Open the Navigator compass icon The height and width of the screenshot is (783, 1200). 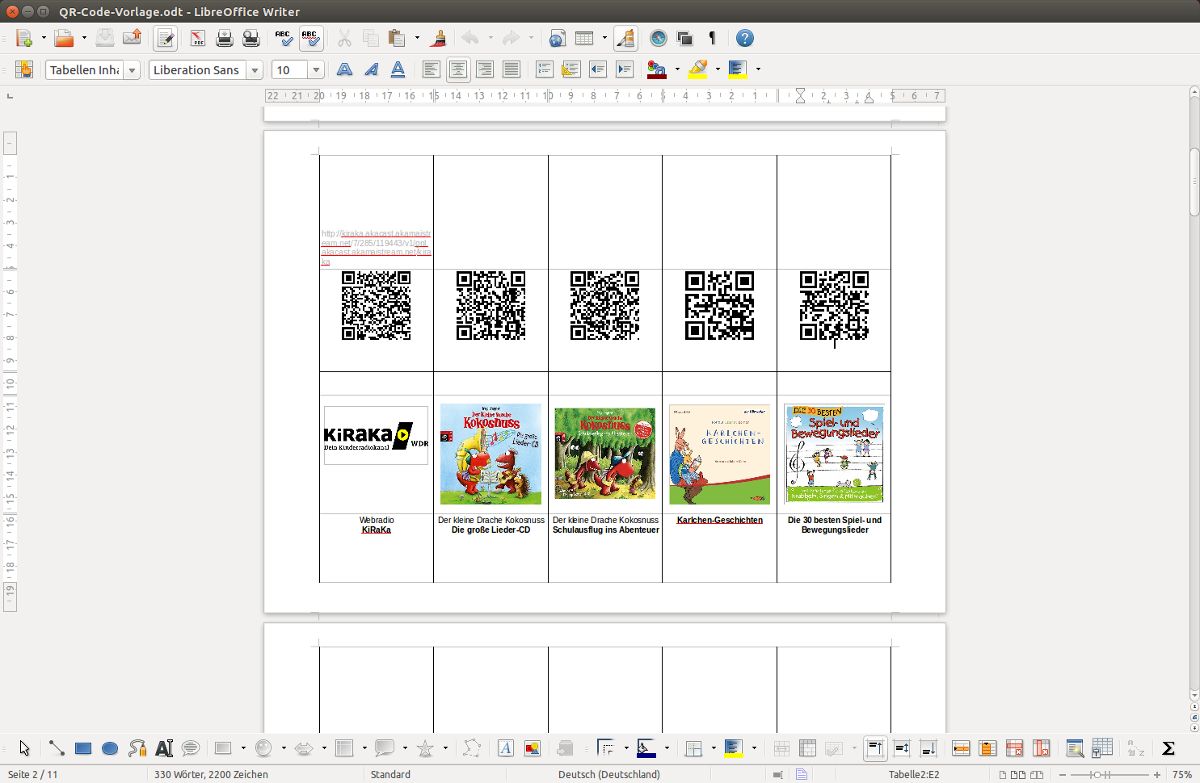[658, 39]
